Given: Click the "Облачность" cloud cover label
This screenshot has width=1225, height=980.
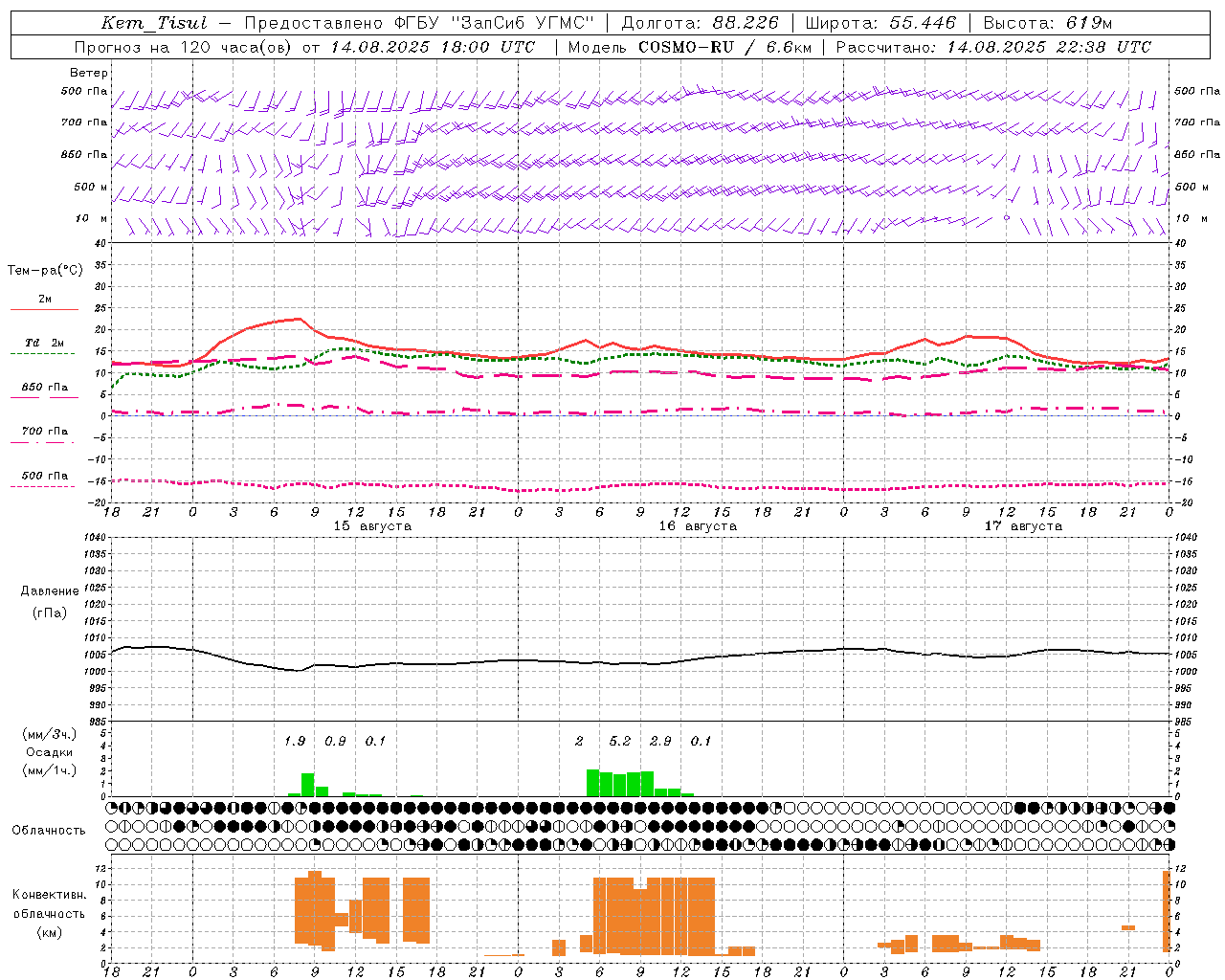Looking at the screenshot, I should coord(49,831).
